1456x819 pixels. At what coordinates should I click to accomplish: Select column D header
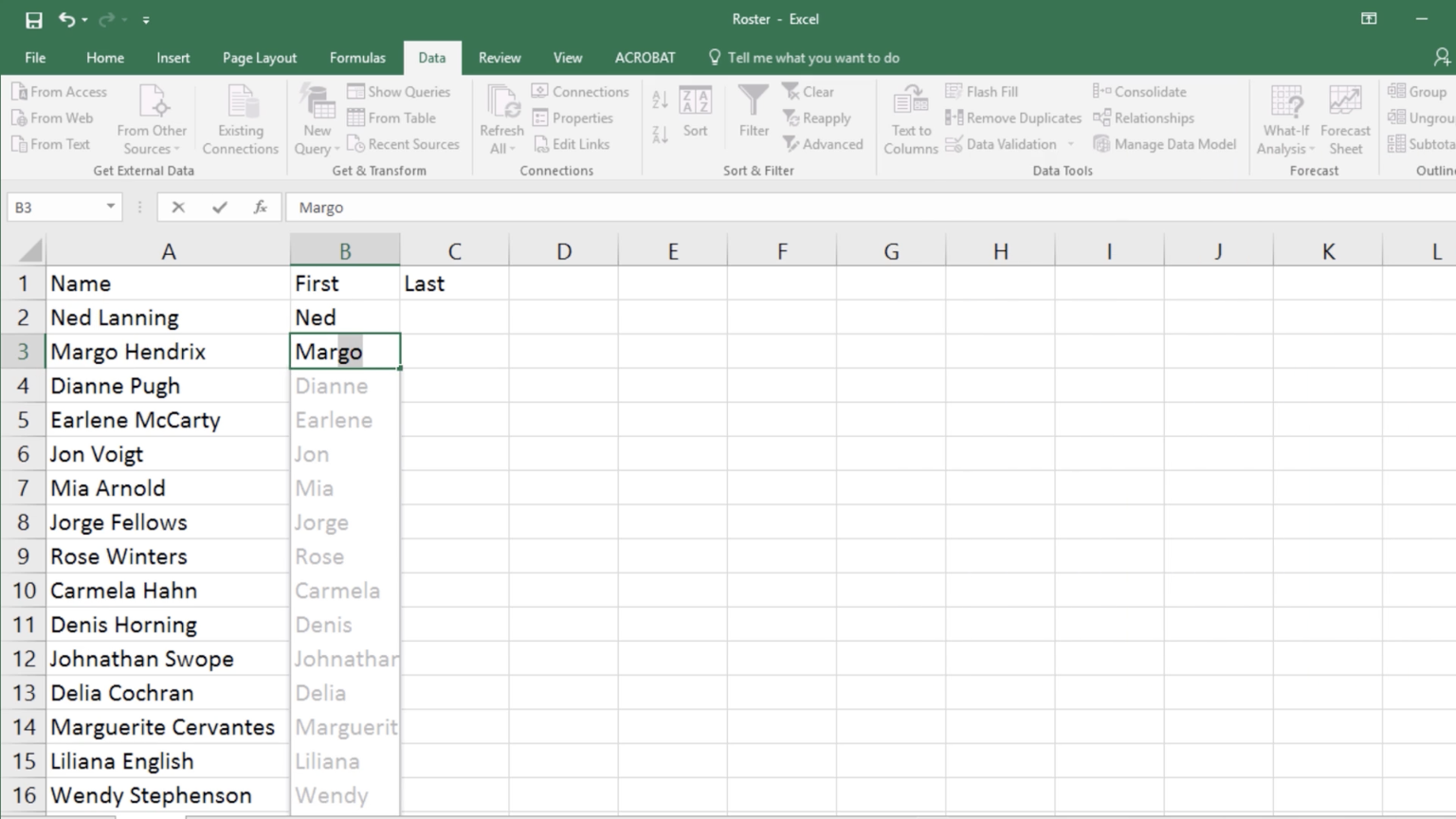[x=564, y=251]
